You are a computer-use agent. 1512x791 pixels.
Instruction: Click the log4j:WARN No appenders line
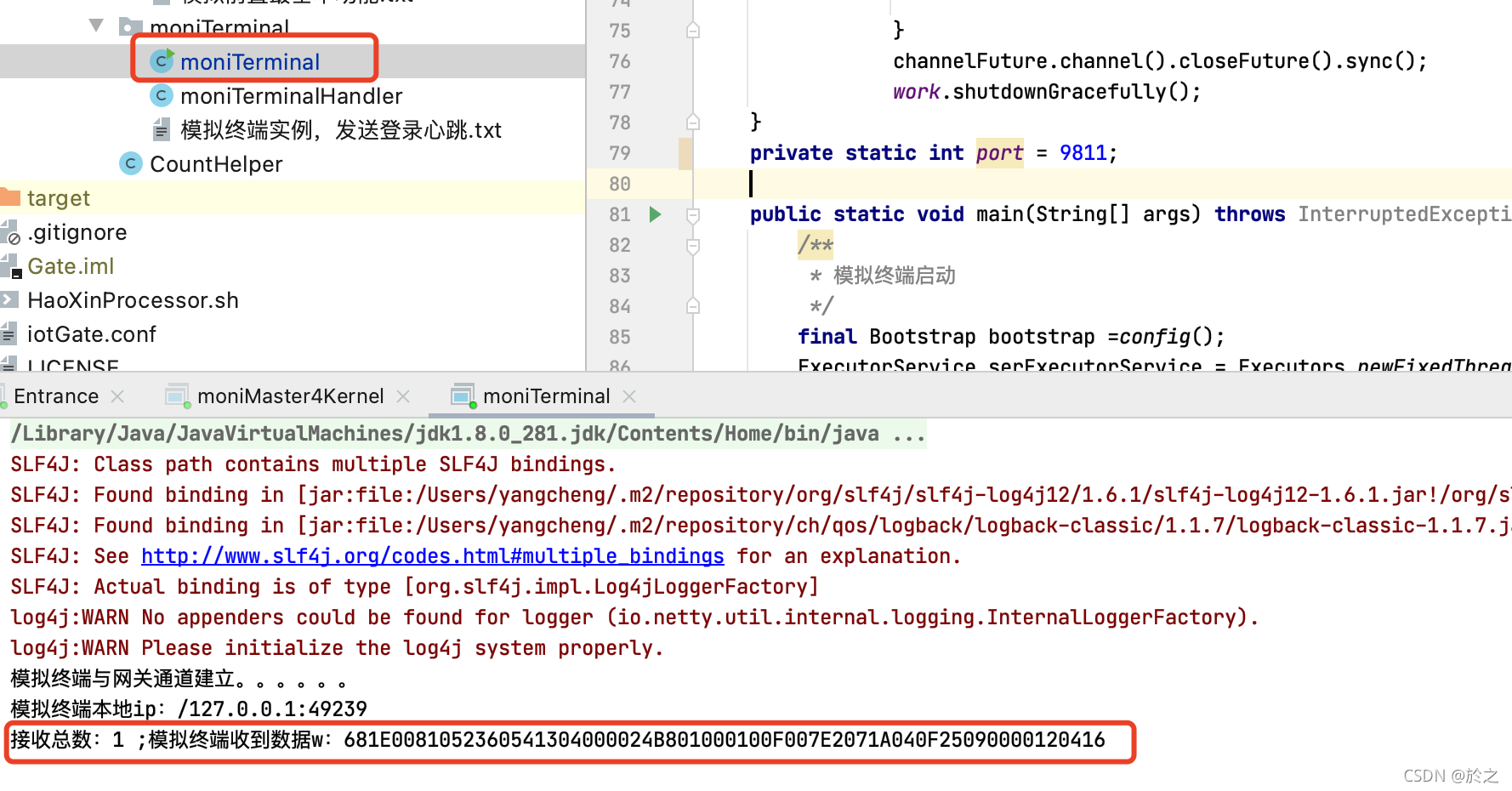click(x=634, y=617)
